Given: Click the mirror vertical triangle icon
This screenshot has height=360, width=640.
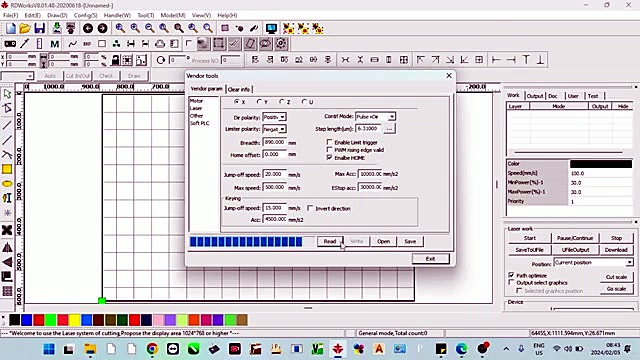Looking at the screenshot, I should 7,262.
